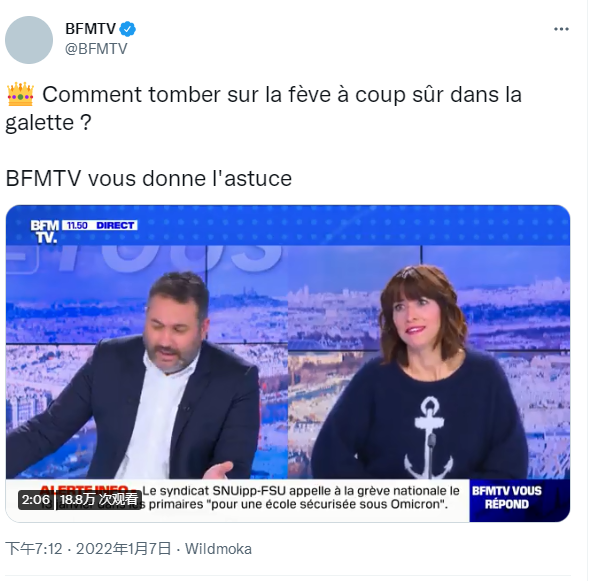Image resolution: width=605 pixels, height=581 pixels.
Task: Click the crown emoji in the tweet
Action: point(20,94)
